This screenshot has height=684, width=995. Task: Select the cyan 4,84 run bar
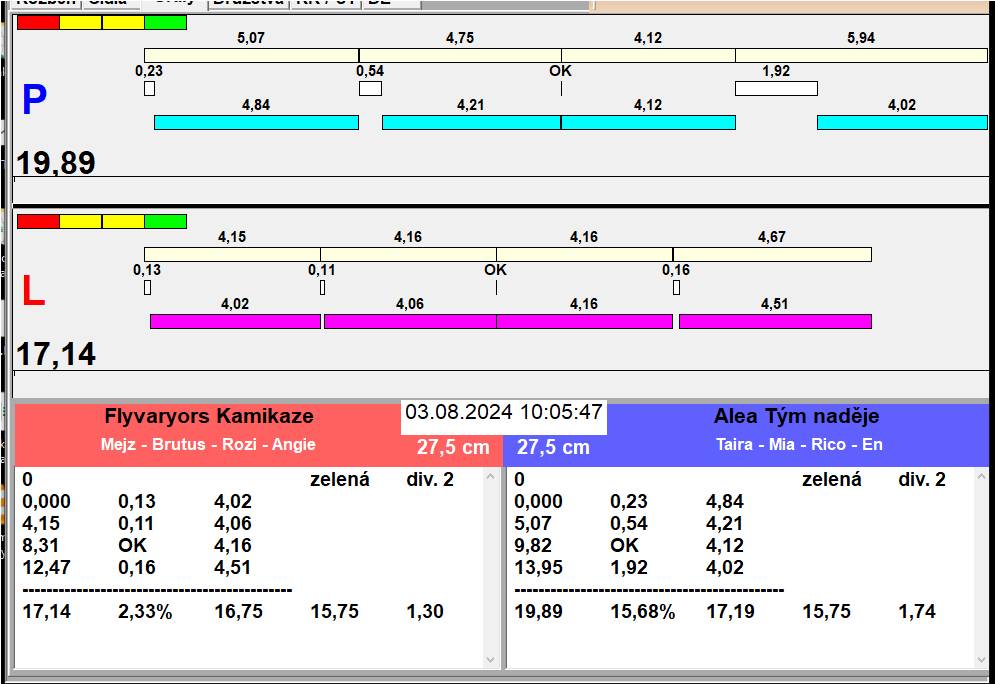[x=256, y=122]
